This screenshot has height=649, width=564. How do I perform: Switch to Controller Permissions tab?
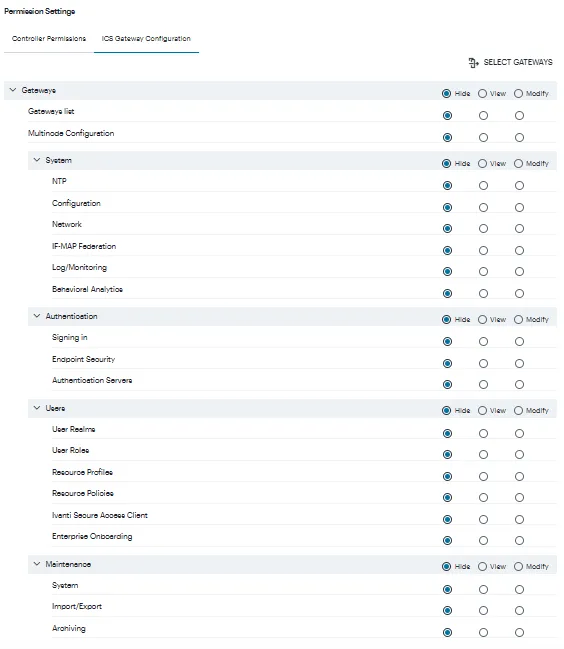(x=49, y=38)
